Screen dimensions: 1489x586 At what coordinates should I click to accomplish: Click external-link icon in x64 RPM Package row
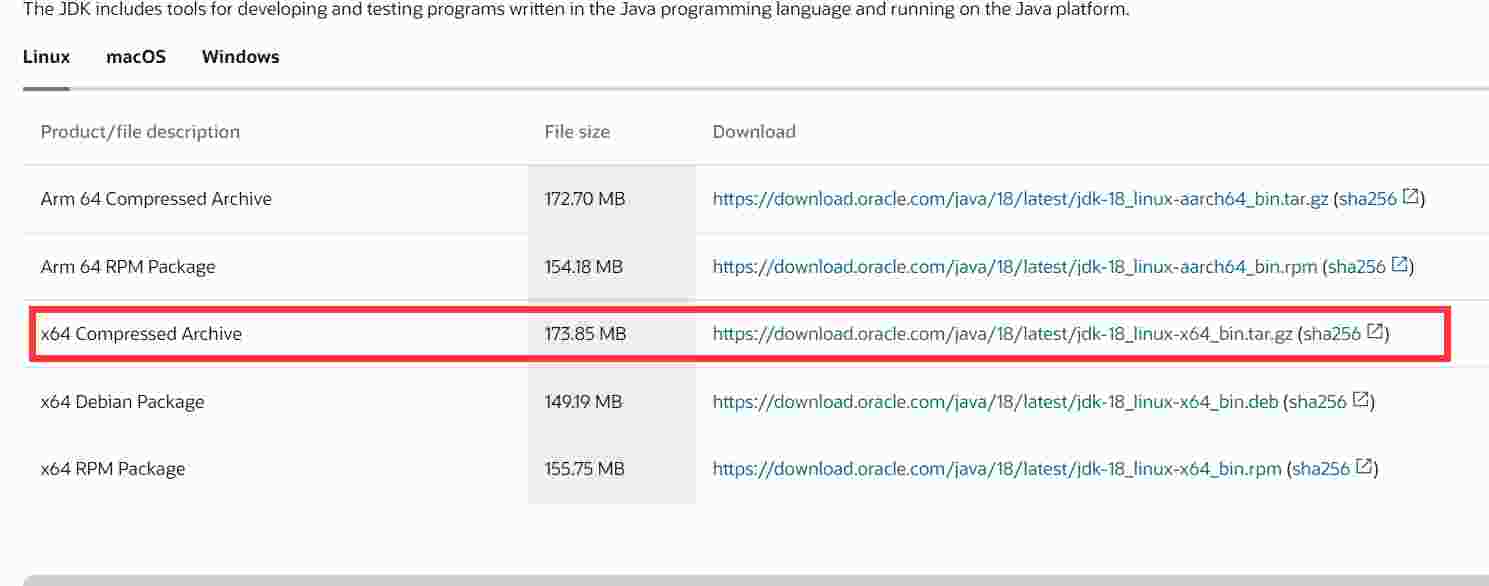[1364, 467]
